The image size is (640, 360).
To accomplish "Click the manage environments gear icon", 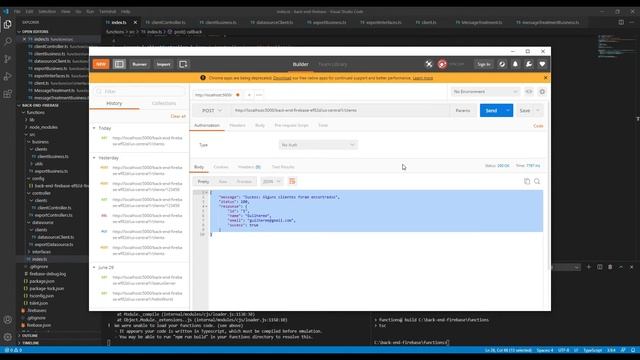I will (x=542, y=92).
